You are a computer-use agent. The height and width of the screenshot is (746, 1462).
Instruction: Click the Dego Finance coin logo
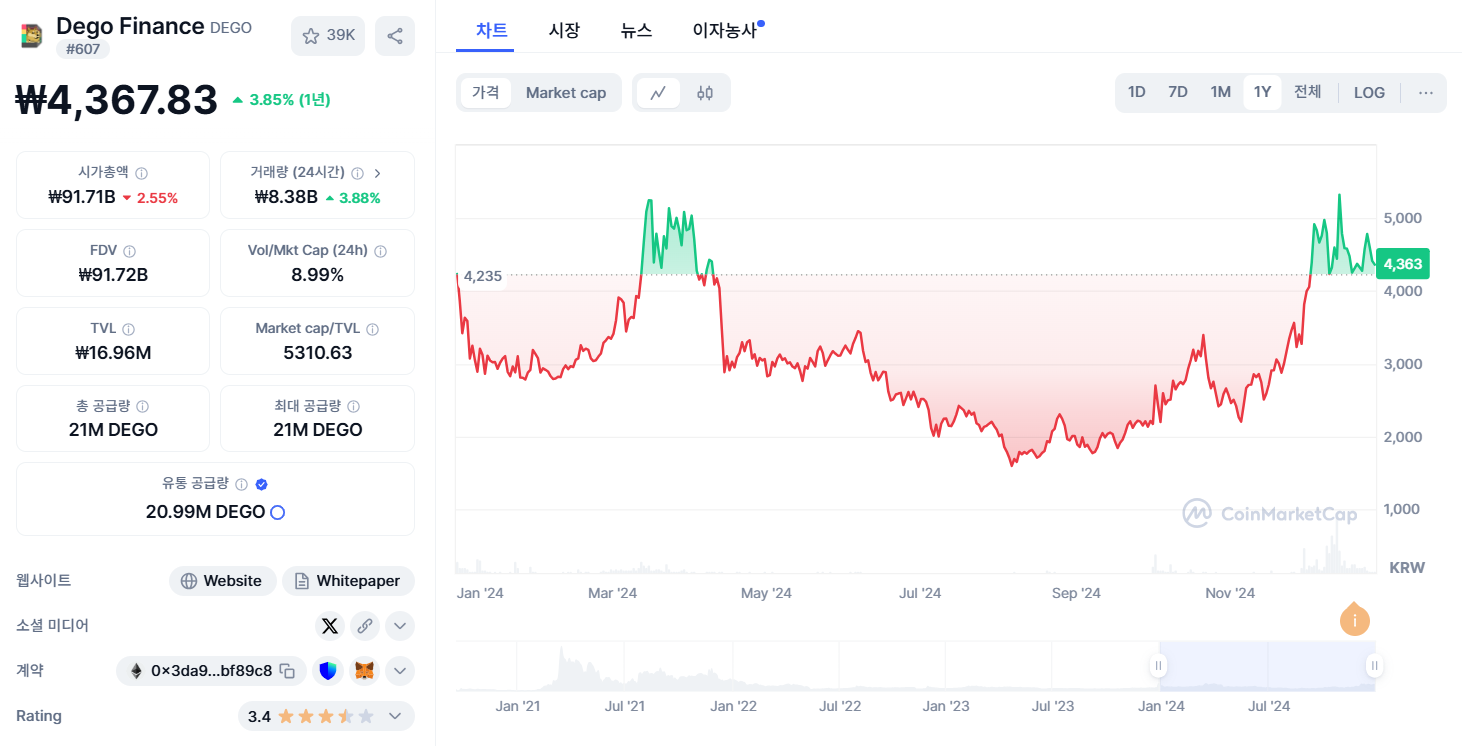pyautogui.click(x=32, y=36)
